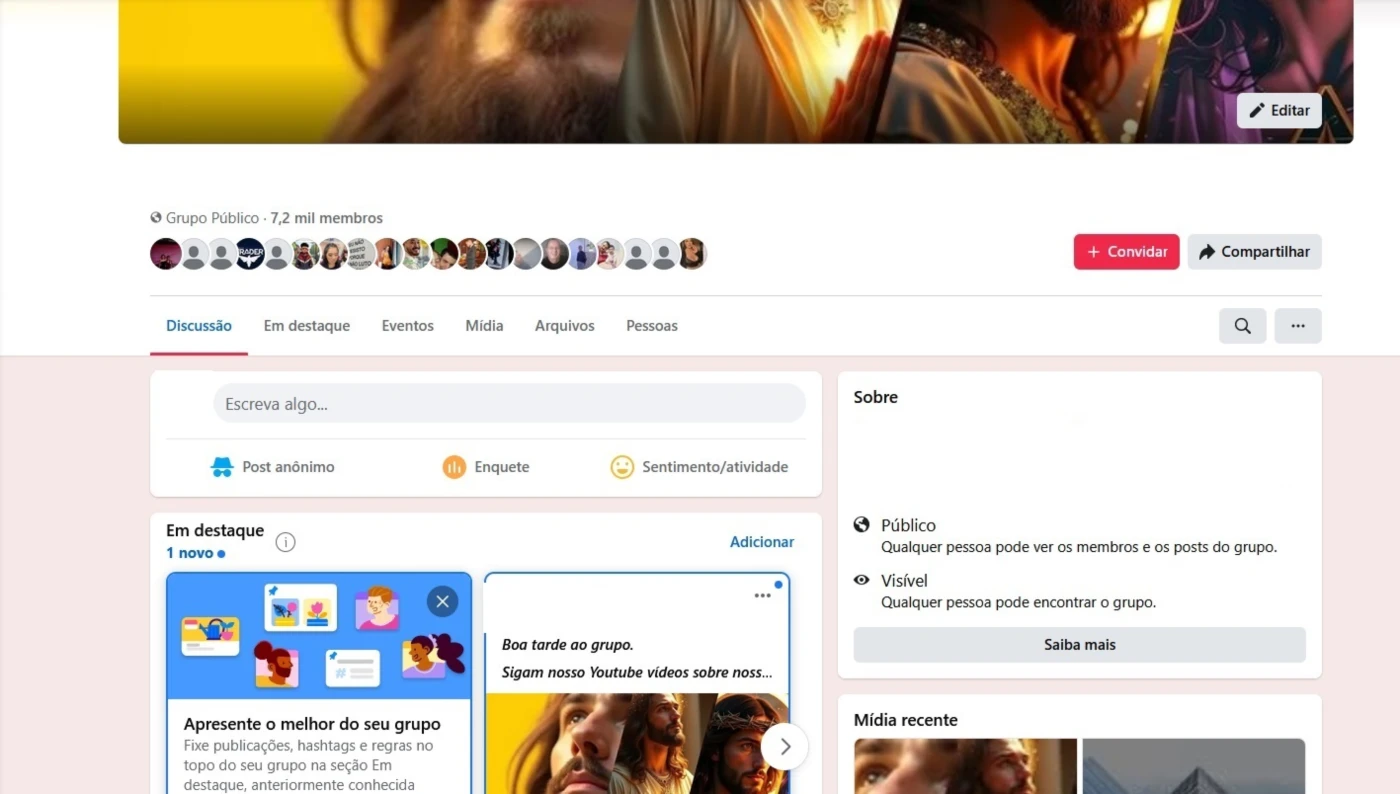The height and width of the screenshot is (794, 1400).
Task: Open the Arquivos tab
Action: 565,326
